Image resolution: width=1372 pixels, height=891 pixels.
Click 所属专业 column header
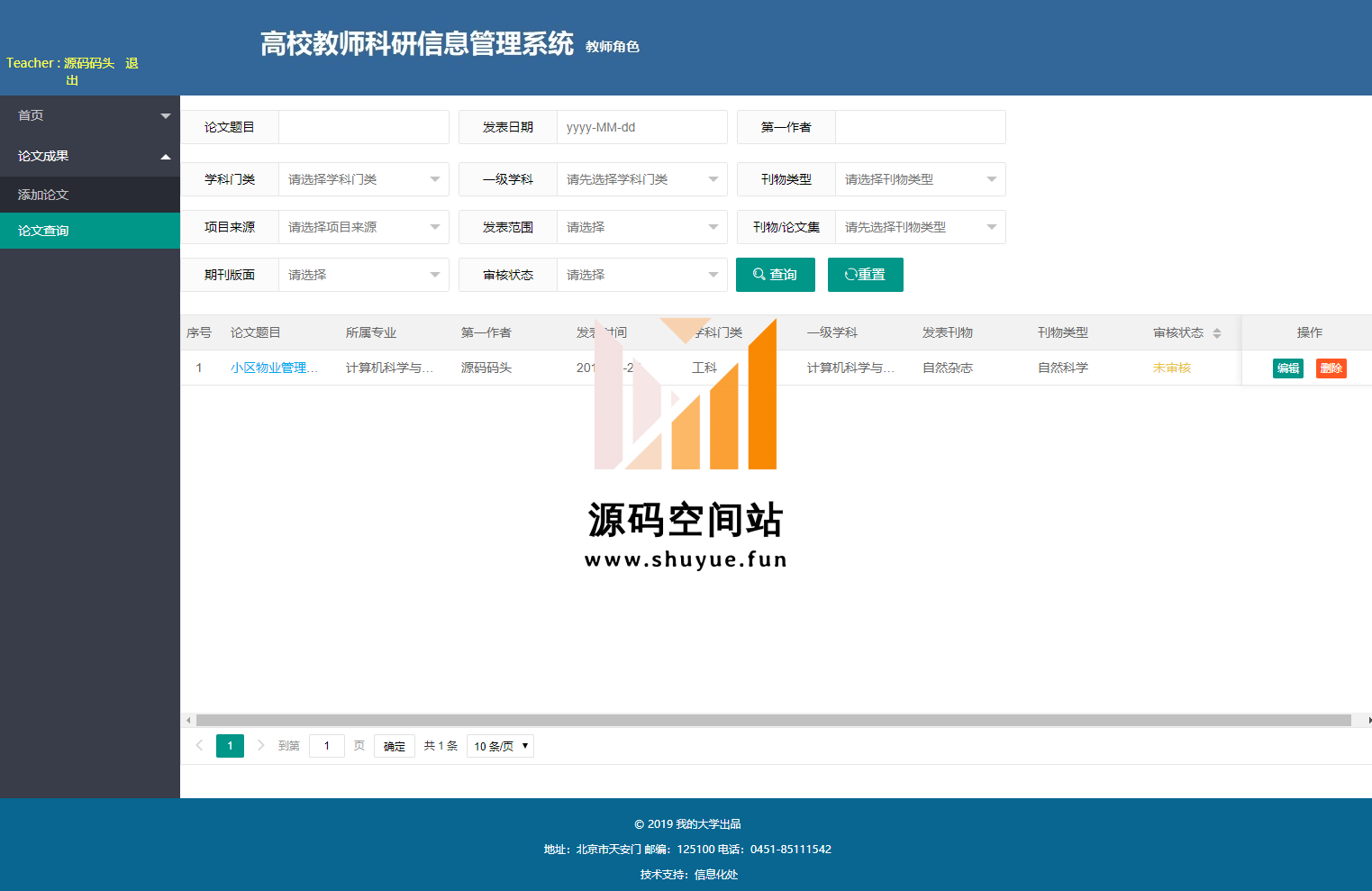(371, 332)
